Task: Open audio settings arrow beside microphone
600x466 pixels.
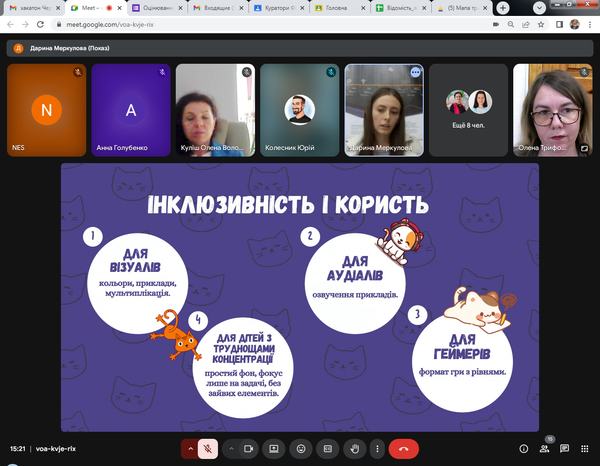Action: [x=190, y=449]
